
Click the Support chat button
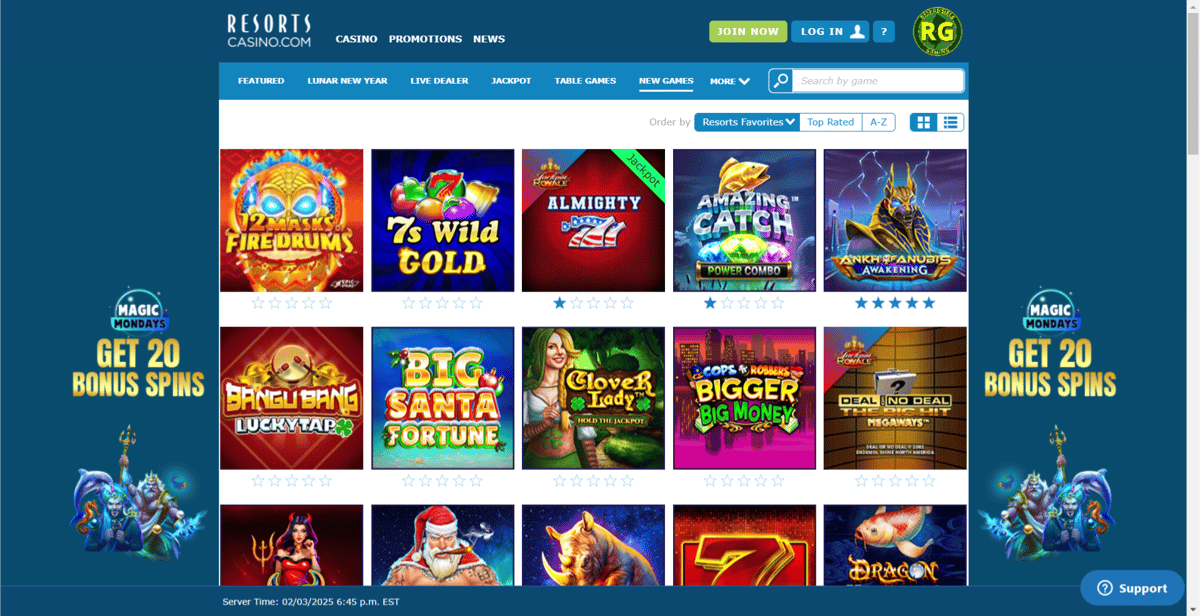coord(1132,588)
